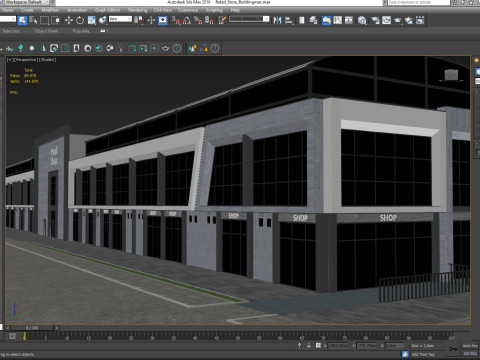This screenshot has width=480, height=360.
Task: Open selection filter dropdown before Select Object
Action: pyautogui.click(x=8, y=19)
